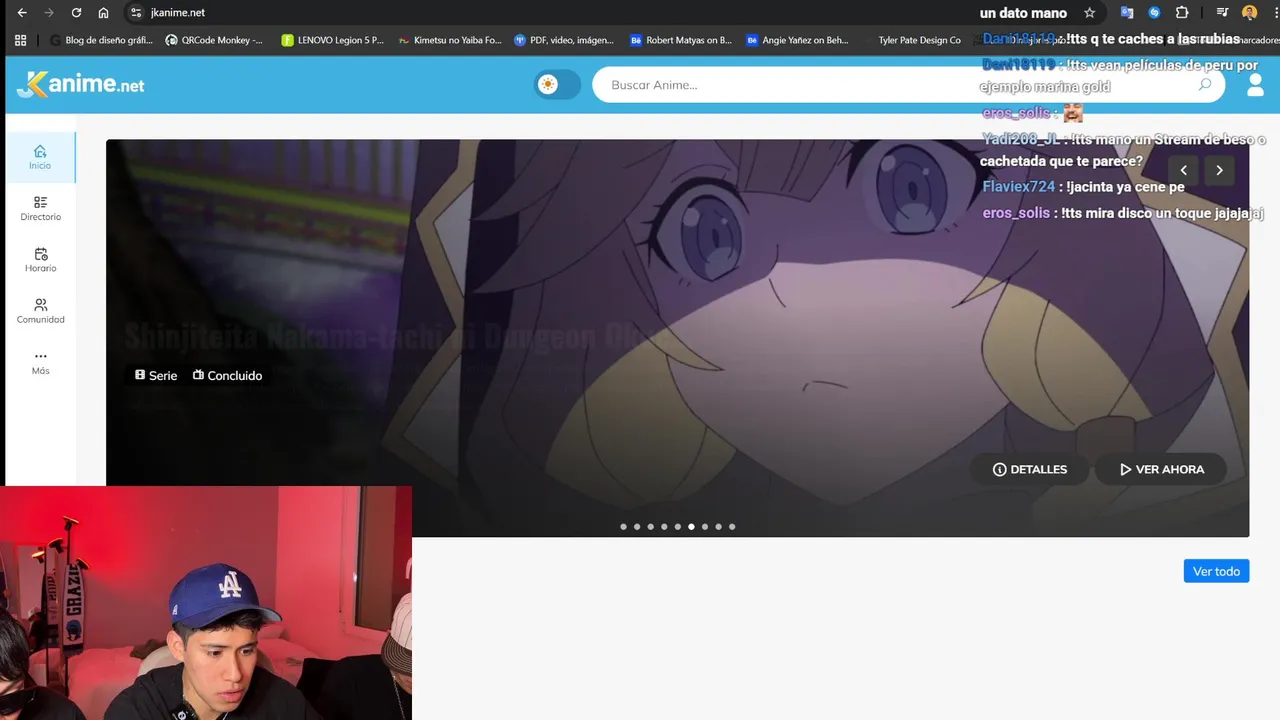Image resolution: width=1280 pixels, height=720 pixels.
Task: Open the Extensions puzzle-piece menu
Action: [x=1182, y=13]
